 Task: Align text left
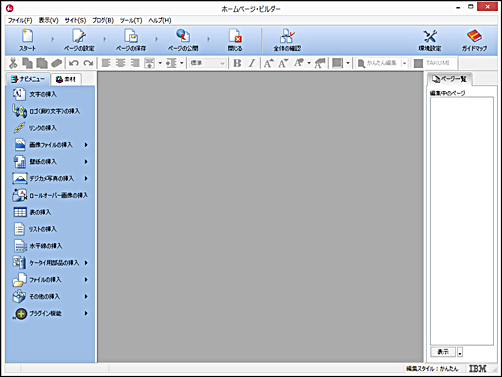[106, 63]
